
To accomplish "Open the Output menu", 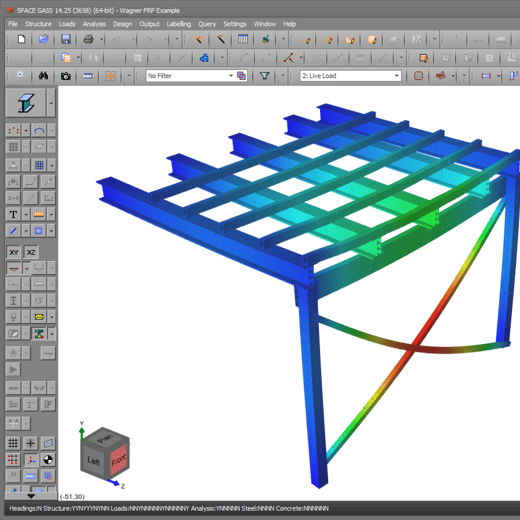I will (x=149, y=24).
